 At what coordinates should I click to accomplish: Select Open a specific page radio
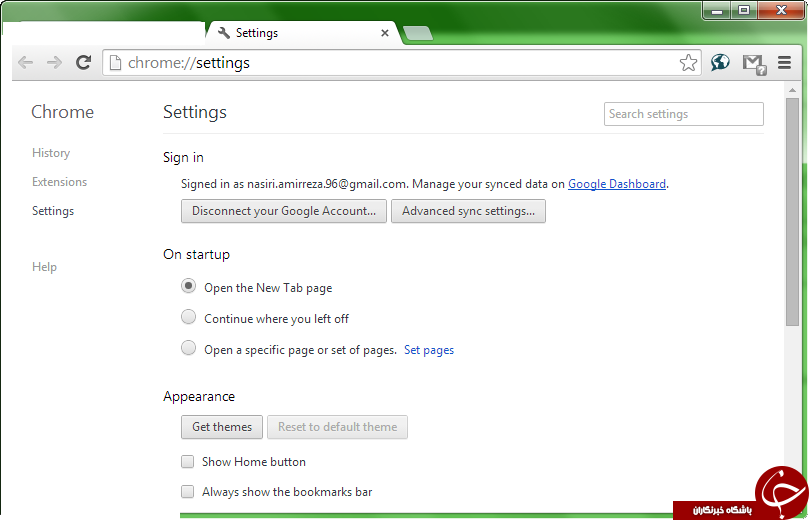pyautogui.click(x=188, y=348)
